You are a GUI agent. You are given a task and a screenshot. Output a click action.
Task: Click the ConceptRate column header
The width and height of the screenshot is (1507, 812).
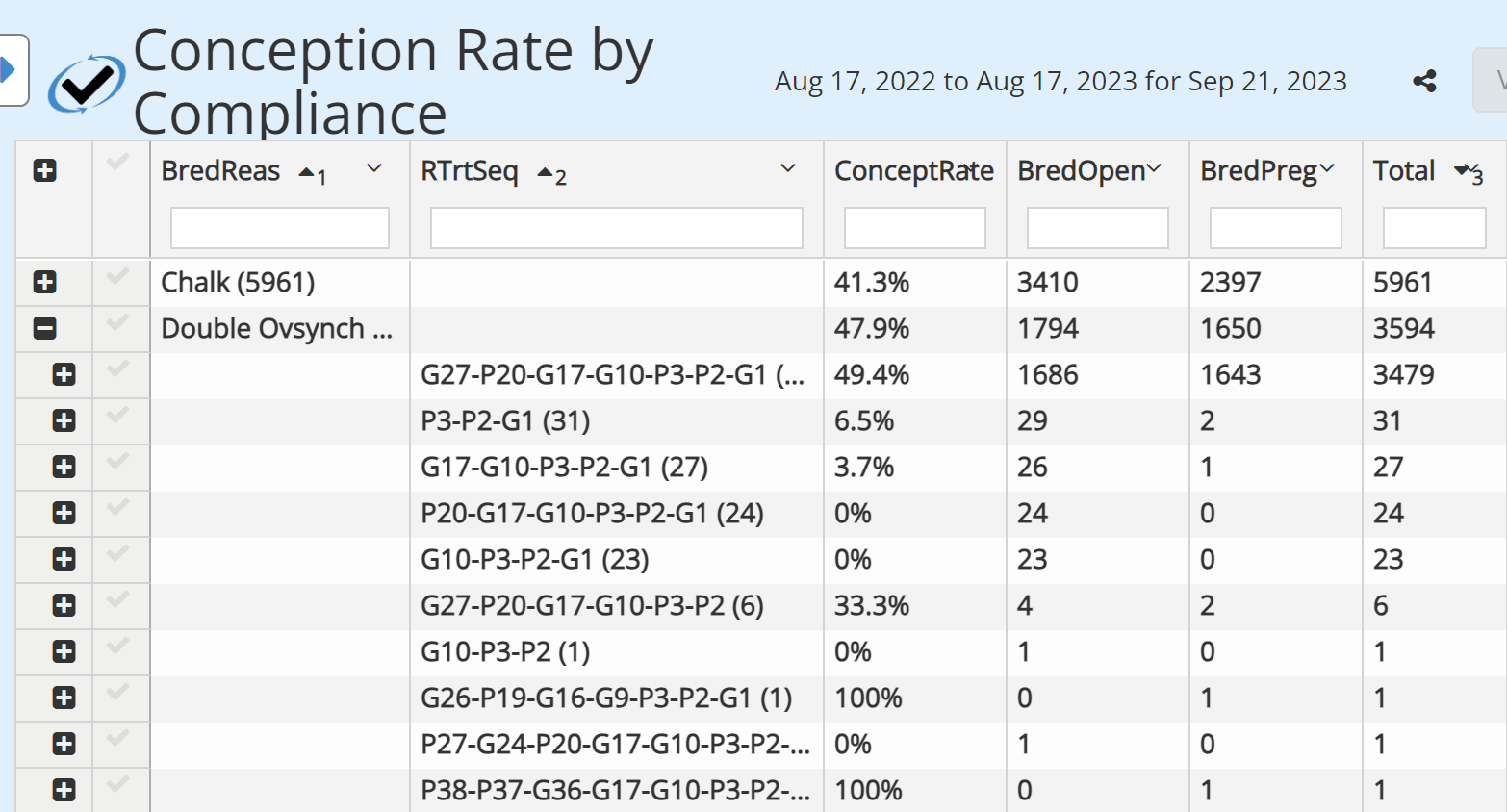pyautogui.click(x=912, y=171)
